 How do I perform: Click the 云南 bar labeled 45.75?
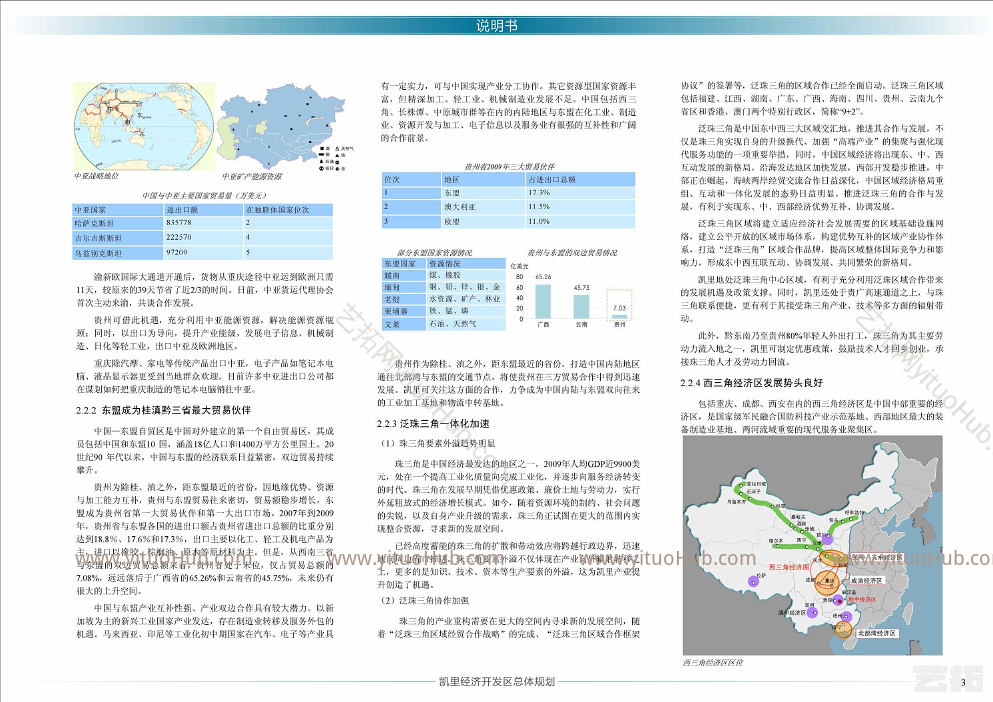581,307
